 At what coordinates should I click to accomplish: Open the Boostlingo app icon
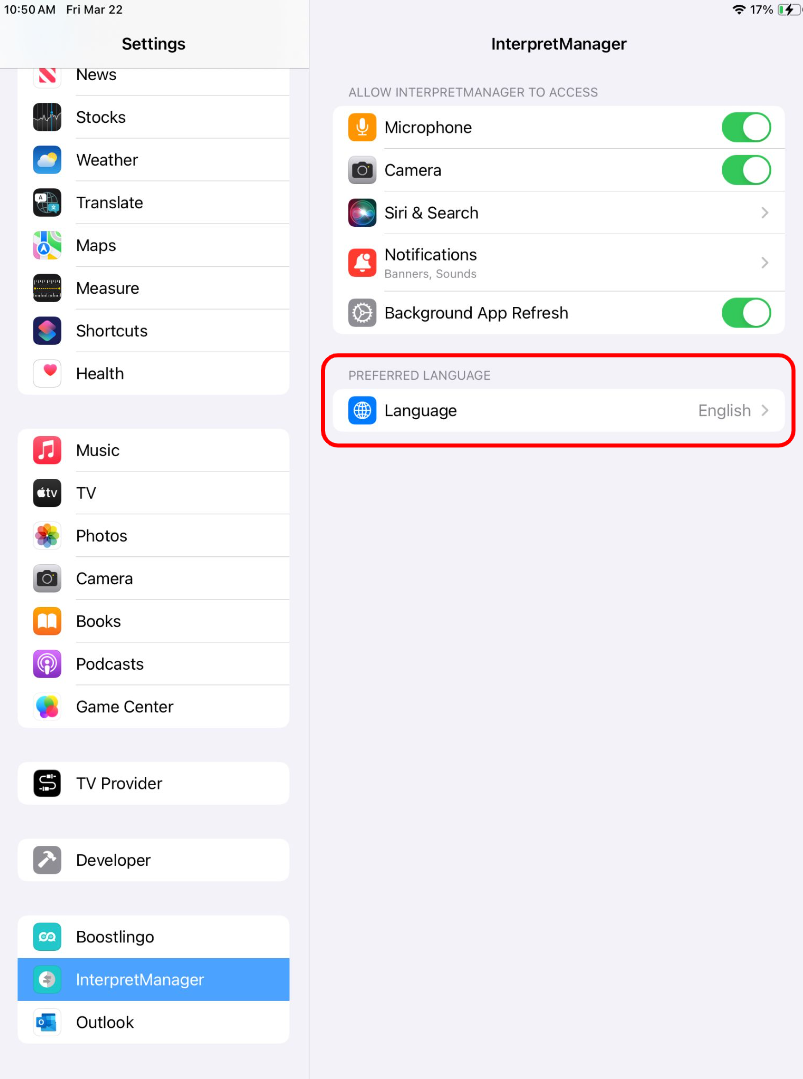point(47,937)
